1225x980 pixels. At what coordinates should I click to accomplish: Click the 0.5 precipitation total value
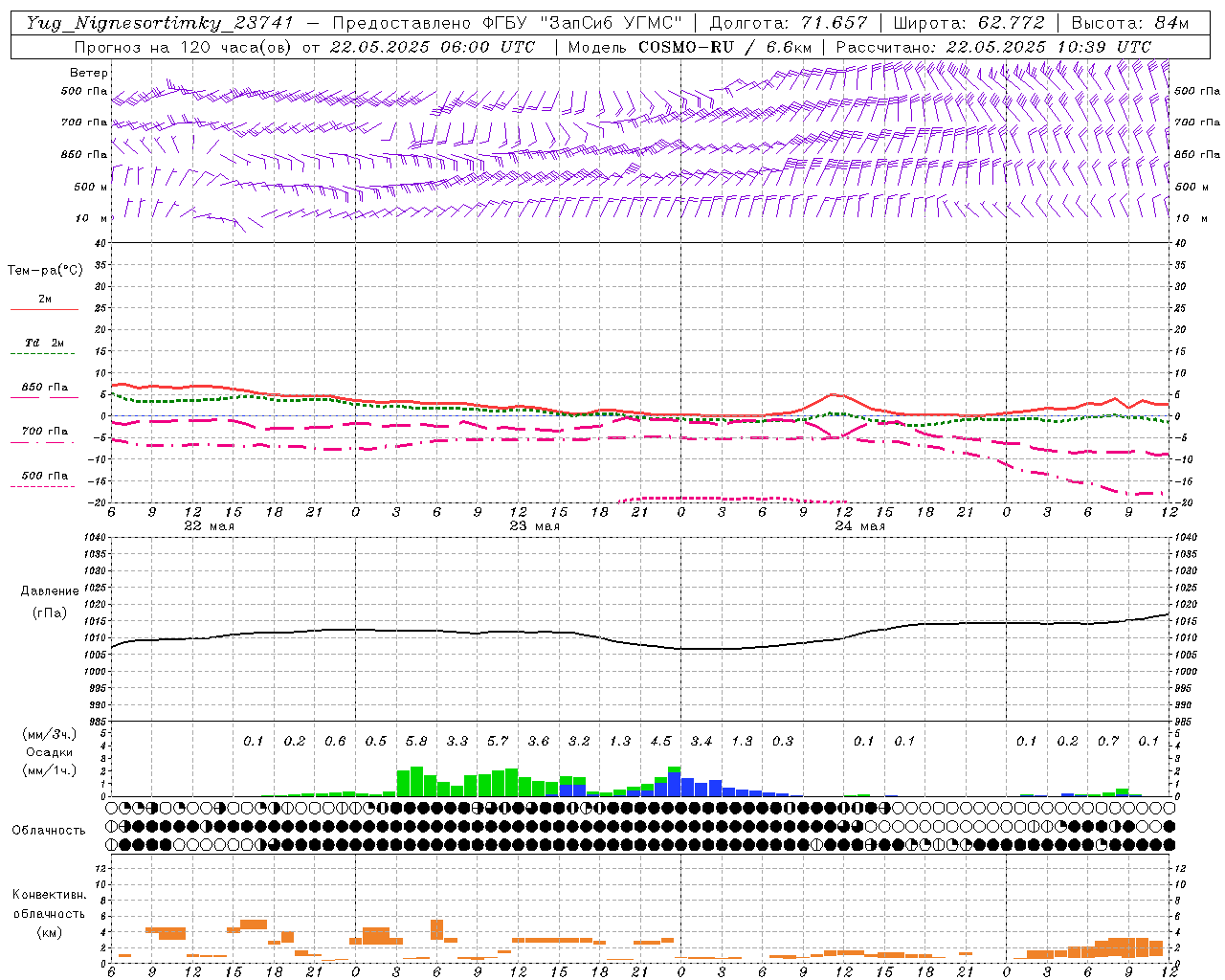tap(376, 742)
